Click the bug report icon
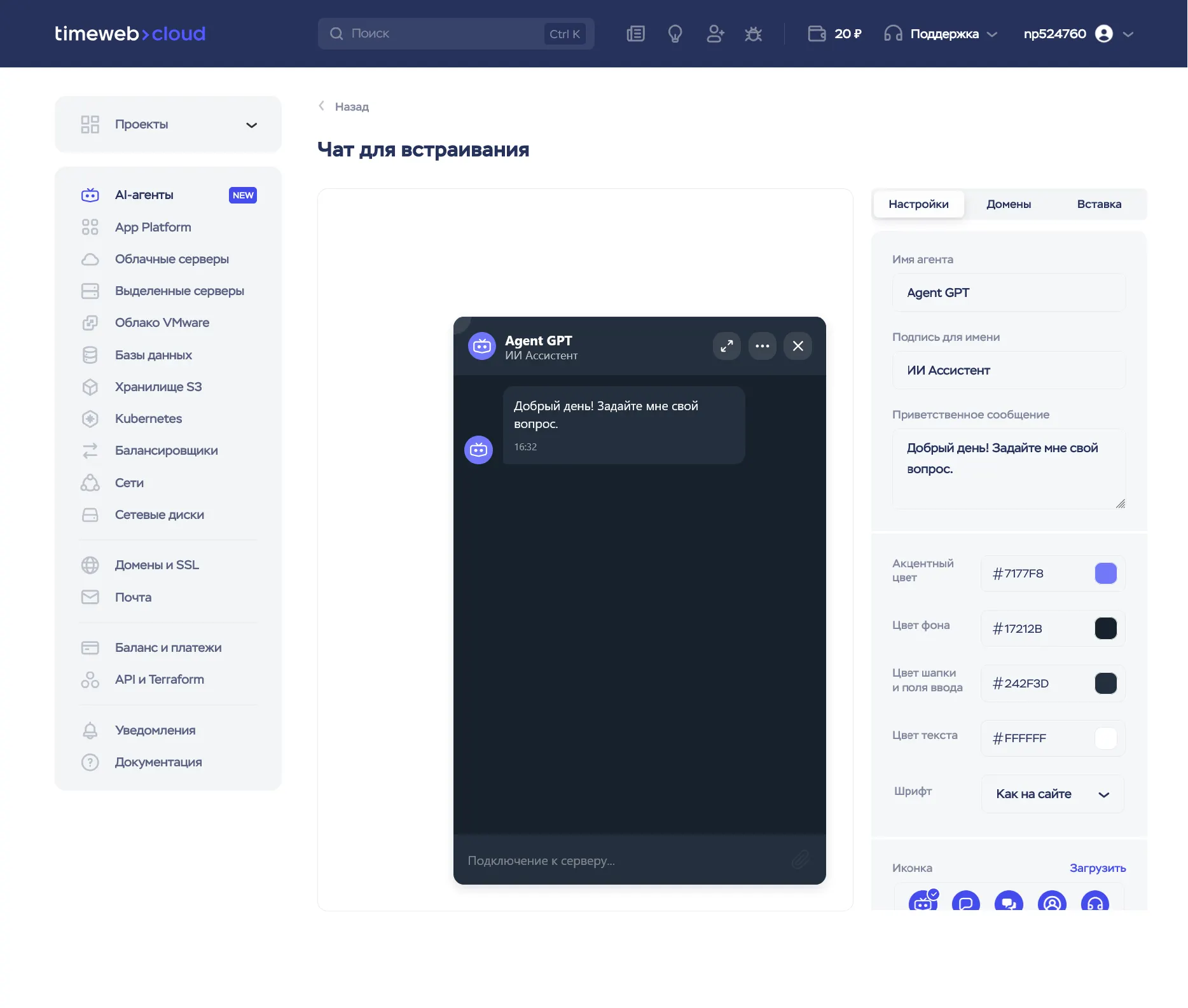Viewport: 1188px width, 1008px height. pyautogui.click(x=753, y=34)
